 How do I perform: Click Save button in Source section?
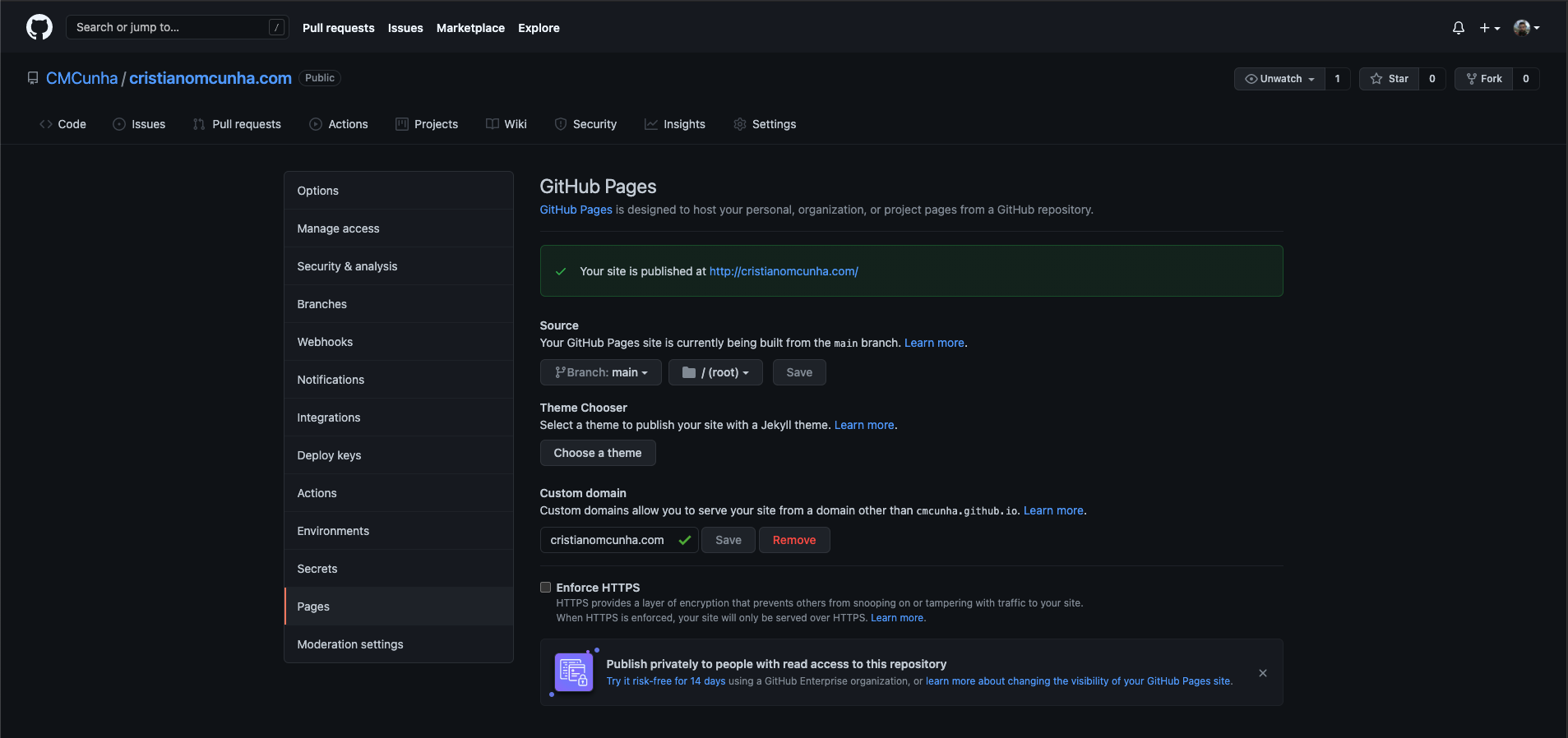coord(799,372)
